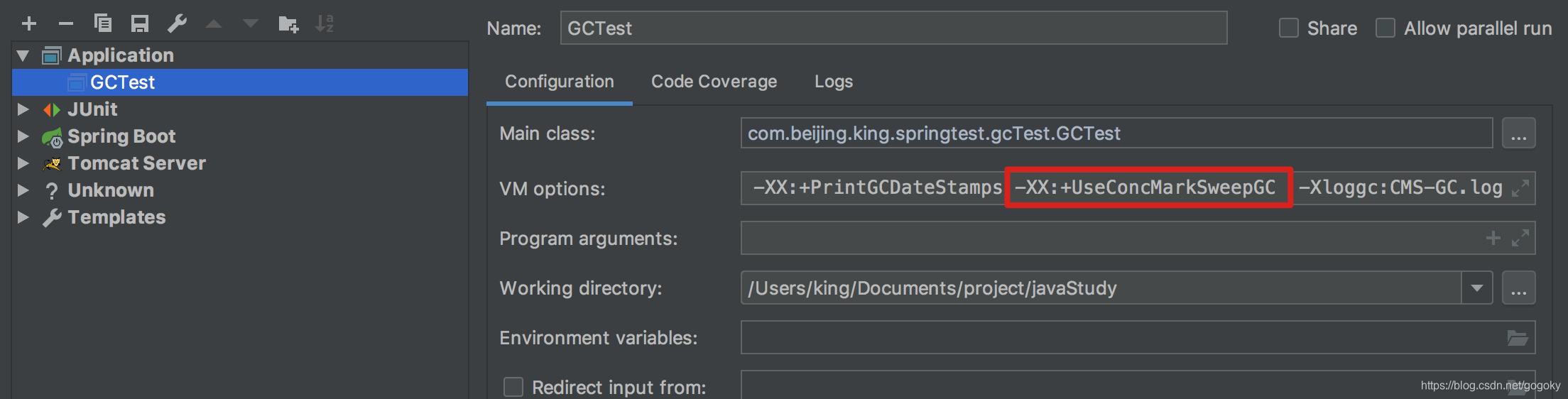The image size is (1568, 399).
Task: Switch to the Code Coverage tab
Action: pyautogui.click(x=714, y=82)
